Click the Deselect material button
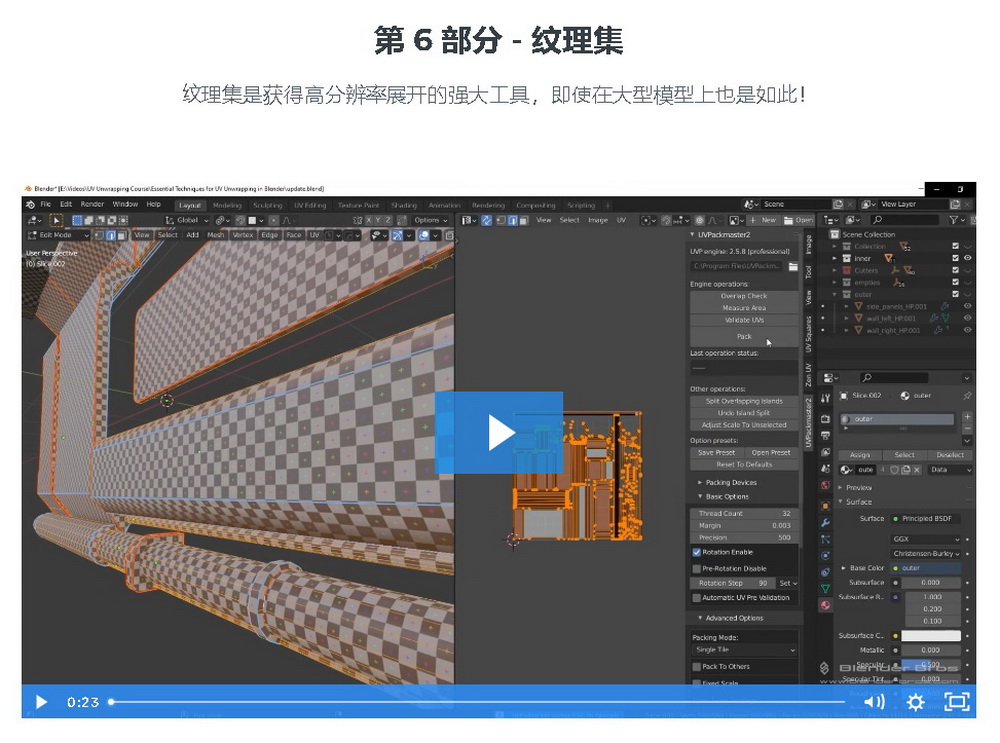This screenshot has width=1000, height=743. coord(950,455)
